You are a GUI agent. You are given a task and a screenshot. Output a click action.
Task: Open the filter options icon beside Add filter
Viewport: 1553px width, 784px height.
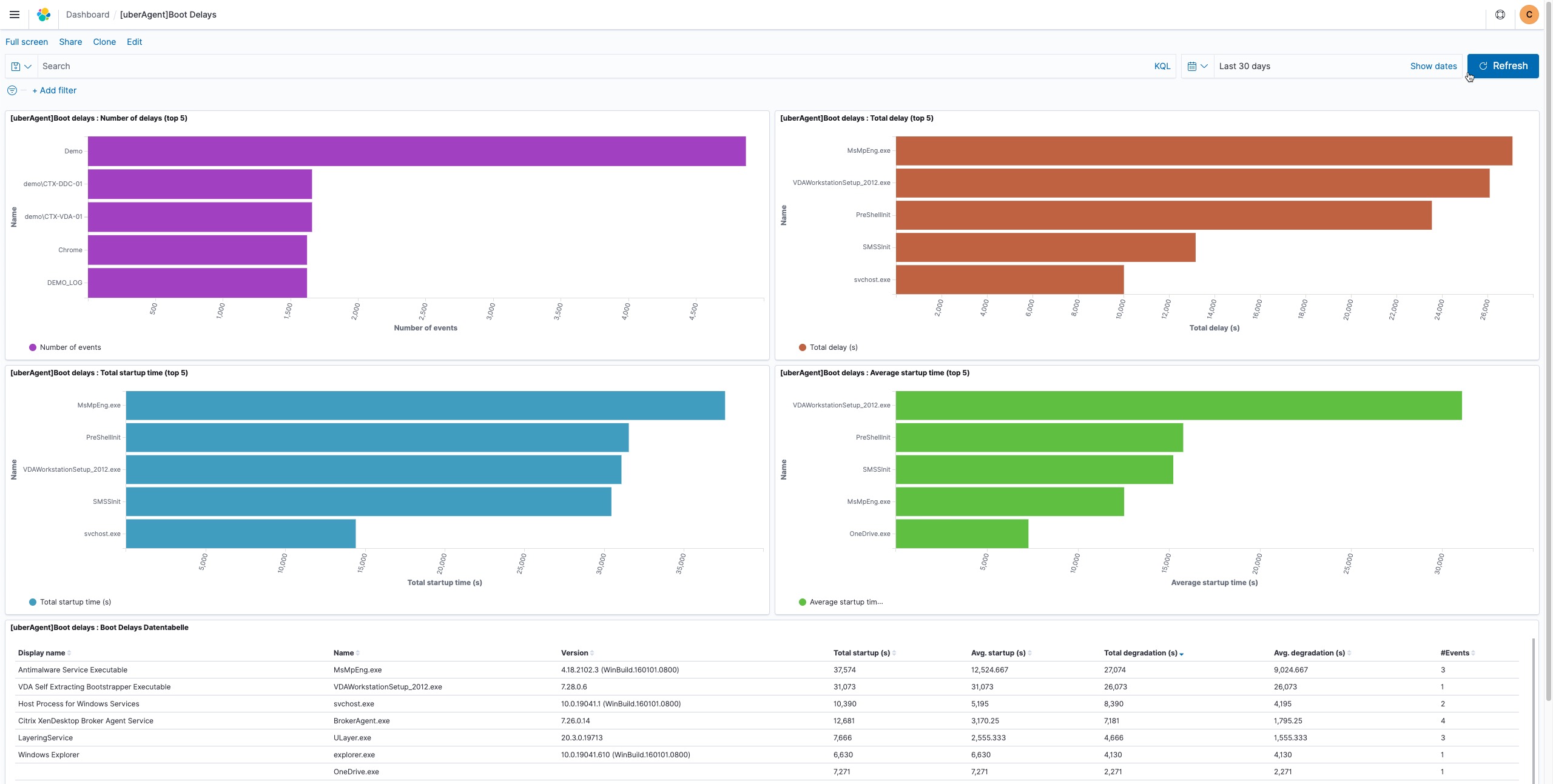tap(12, 90)
